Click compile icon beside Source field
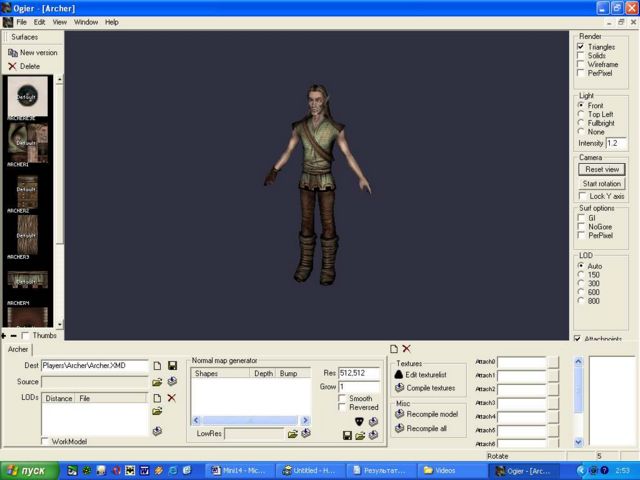This screenshot has height=480, width=640. click(x=172, y=381)
